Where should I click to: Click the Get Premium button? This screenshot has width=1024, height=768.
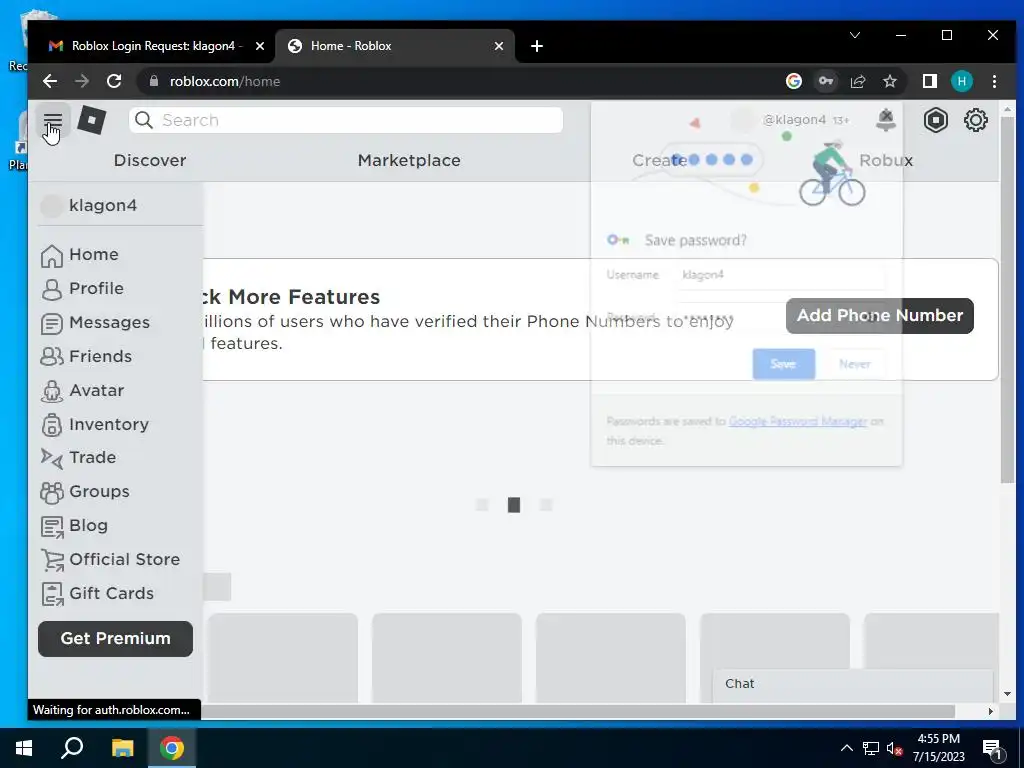coord(116,639)
